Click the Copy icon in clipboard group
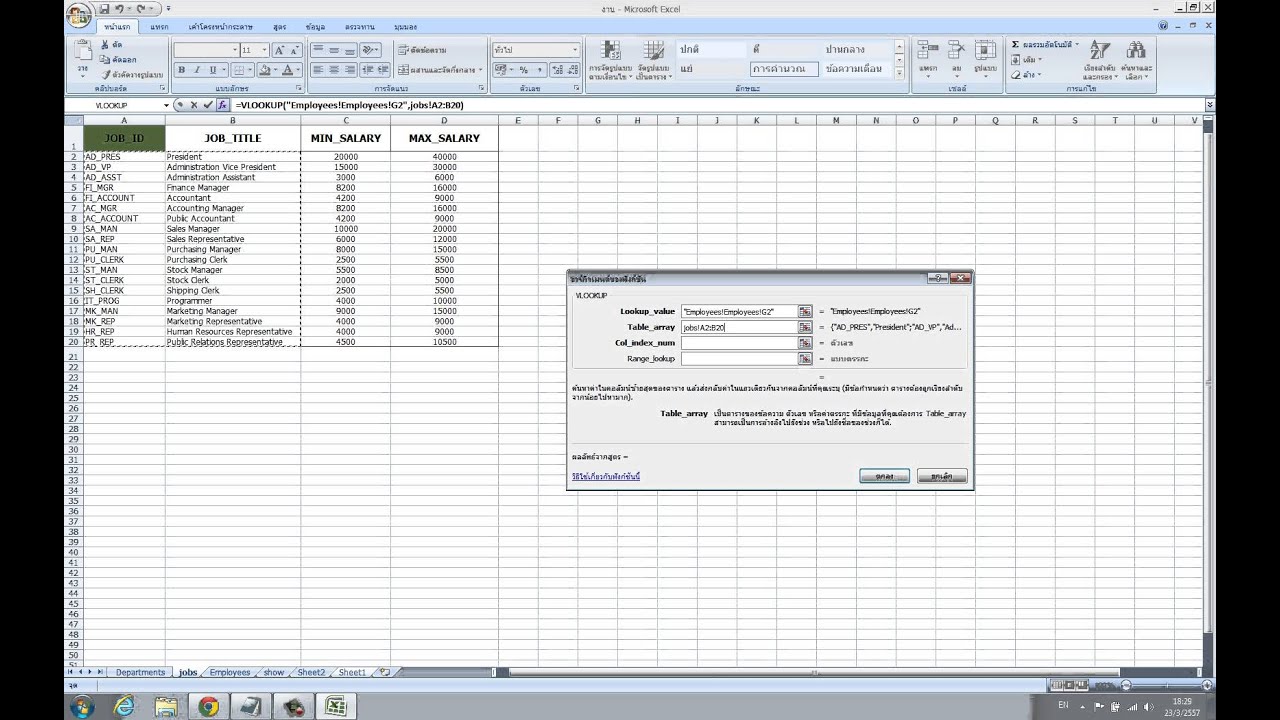 click(x=105, y=60)
